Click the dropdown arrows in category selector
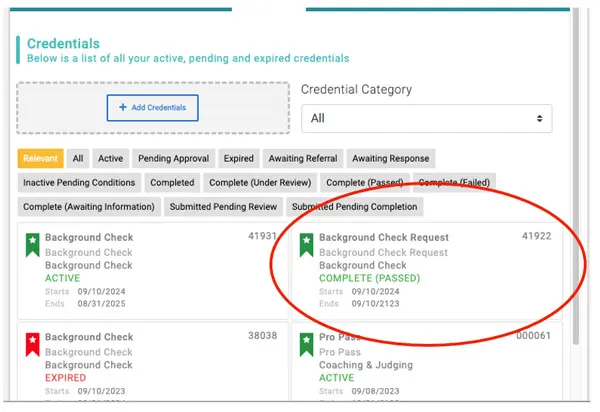 pyautogui.click(x=540, y=118)
